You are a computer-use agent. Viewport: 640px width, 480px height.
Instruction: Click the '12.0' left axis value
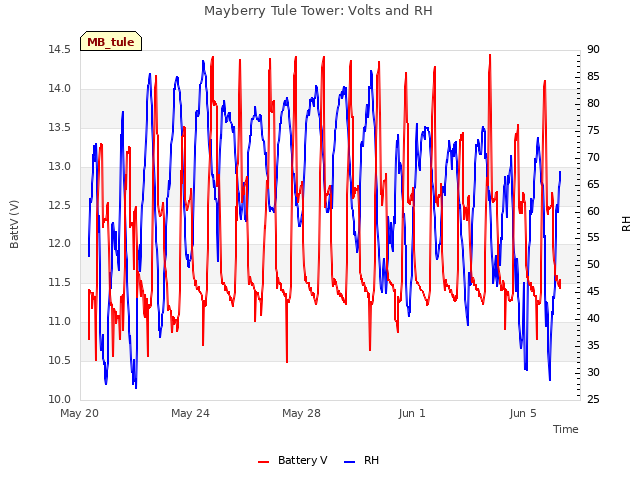(x=60, y=244)
